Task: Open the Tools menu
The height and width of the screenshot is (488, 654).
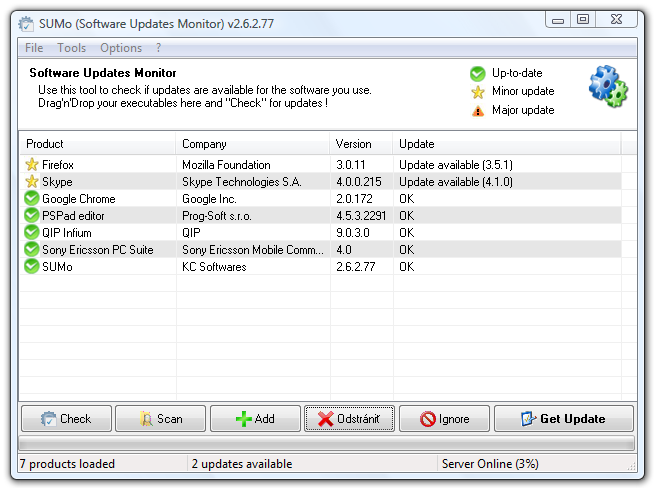Action: point(71,48)
